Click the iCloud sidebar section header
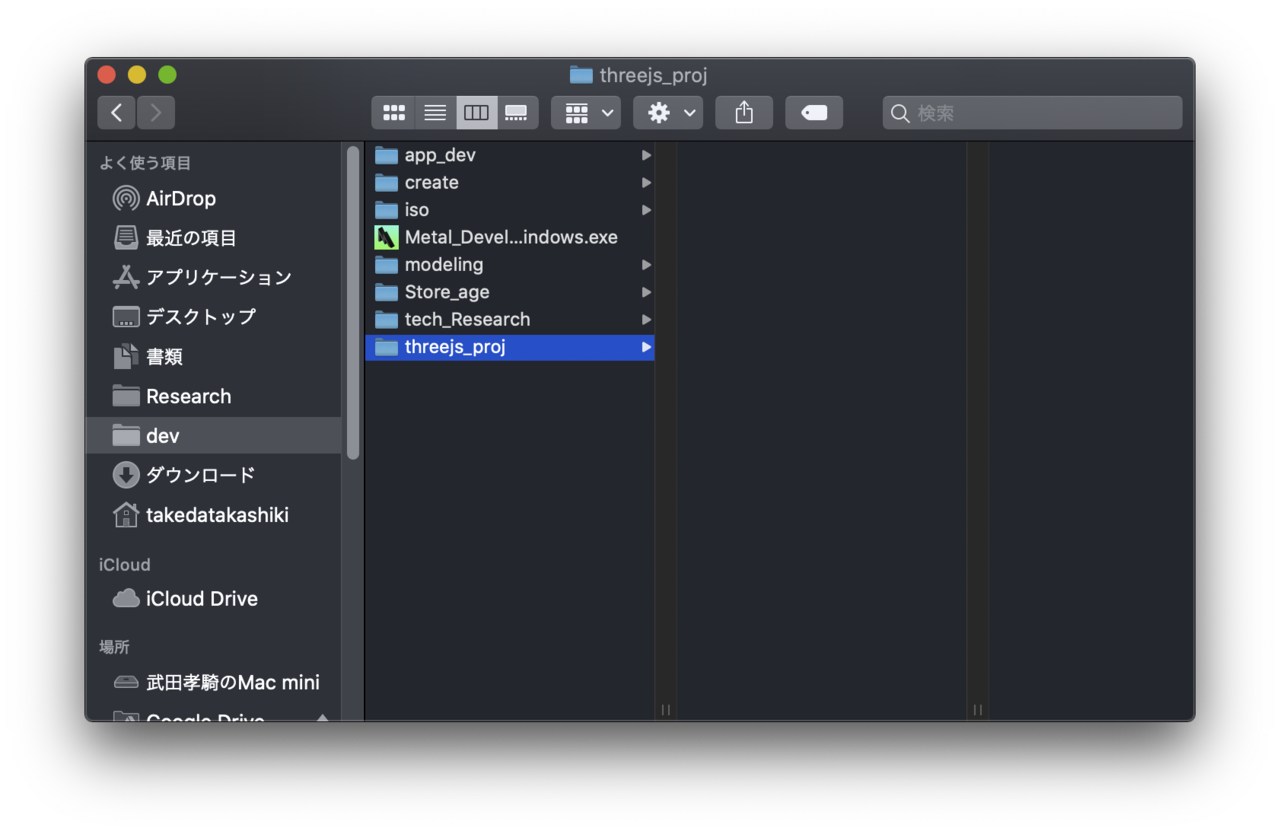The image size is (1280, 834). tap(125, 565)
